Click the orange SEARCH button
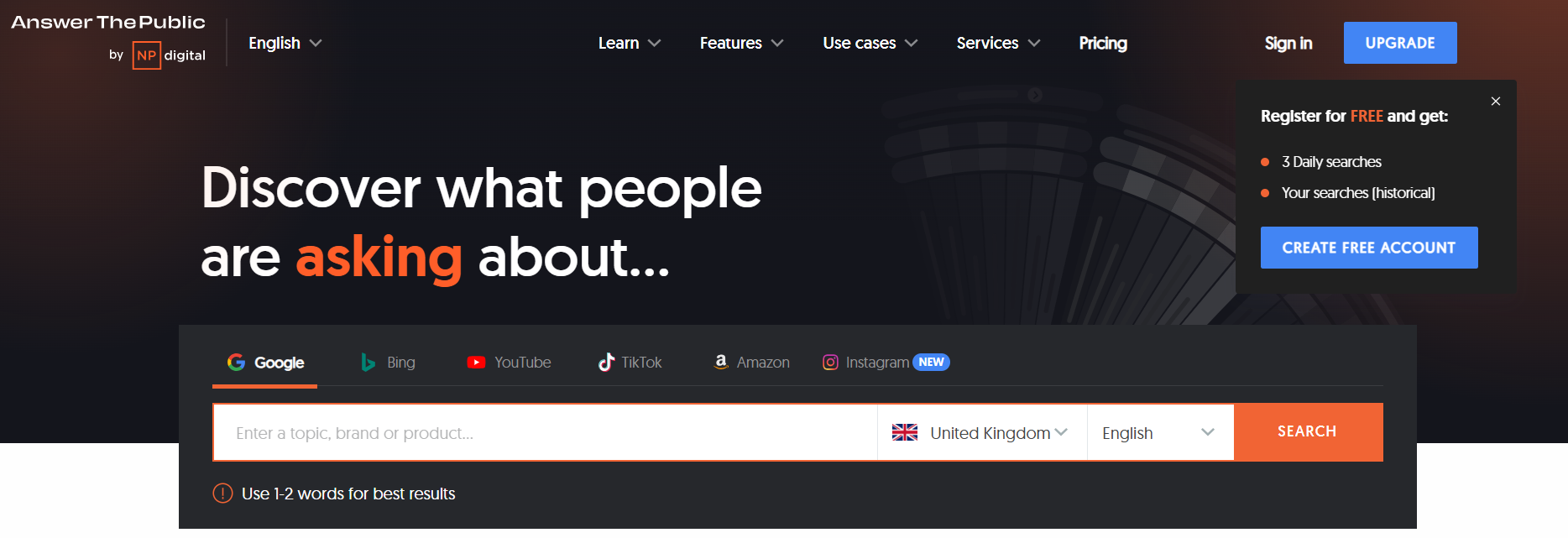 pyautogui.click(x=1308, y=431)
